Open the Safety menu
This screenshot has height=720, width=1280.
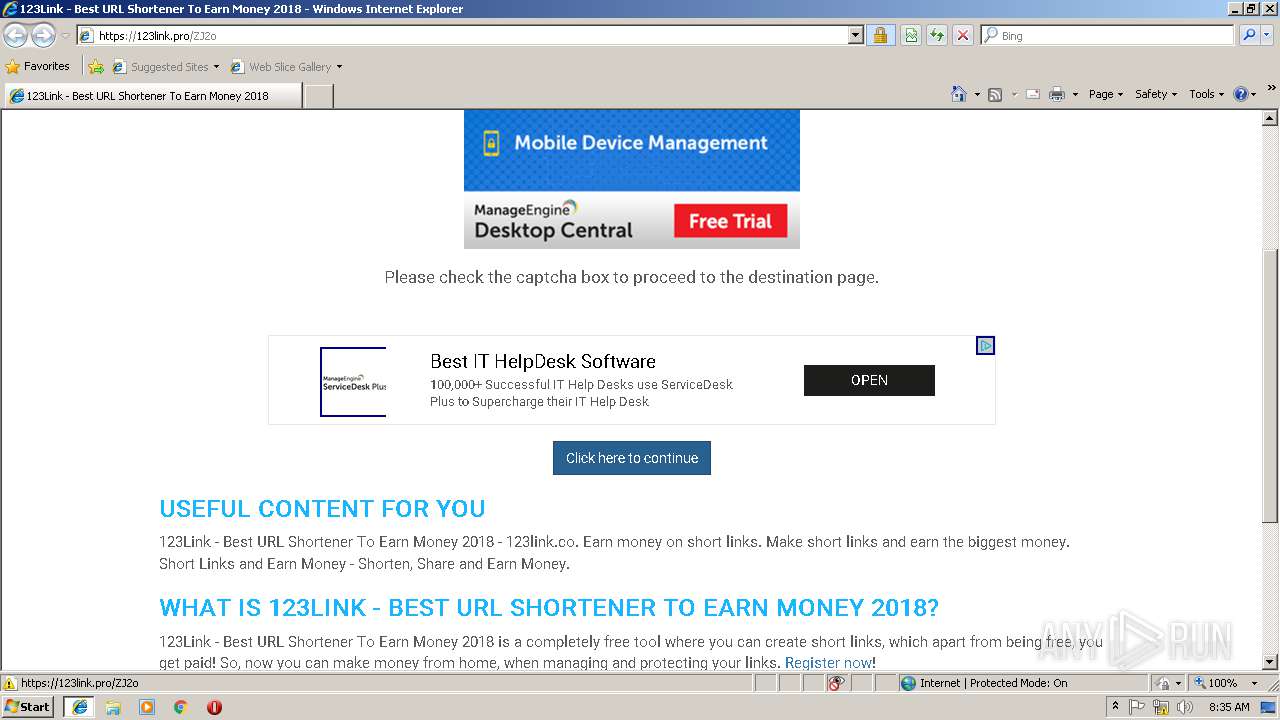1156,94
